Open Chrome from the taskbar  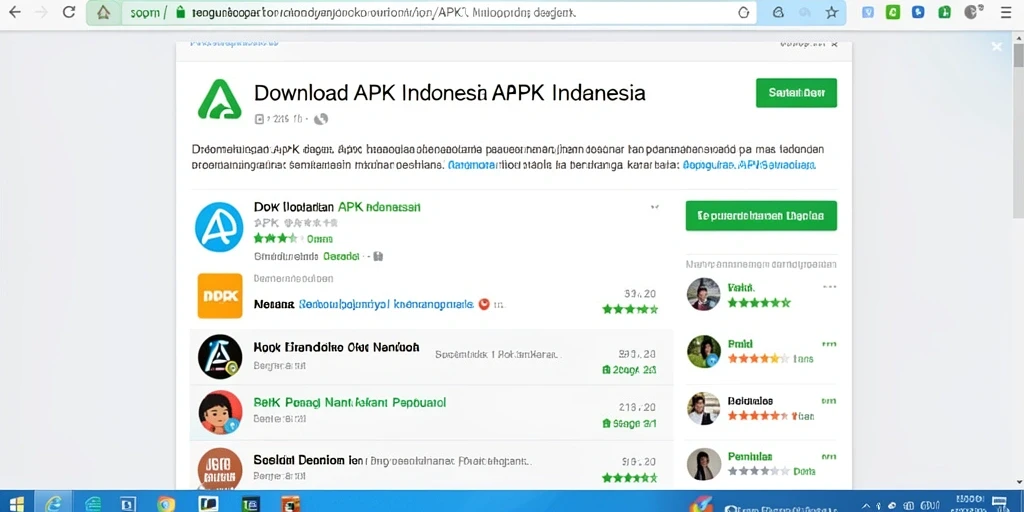pyautogui.click(x=166, y=504)
